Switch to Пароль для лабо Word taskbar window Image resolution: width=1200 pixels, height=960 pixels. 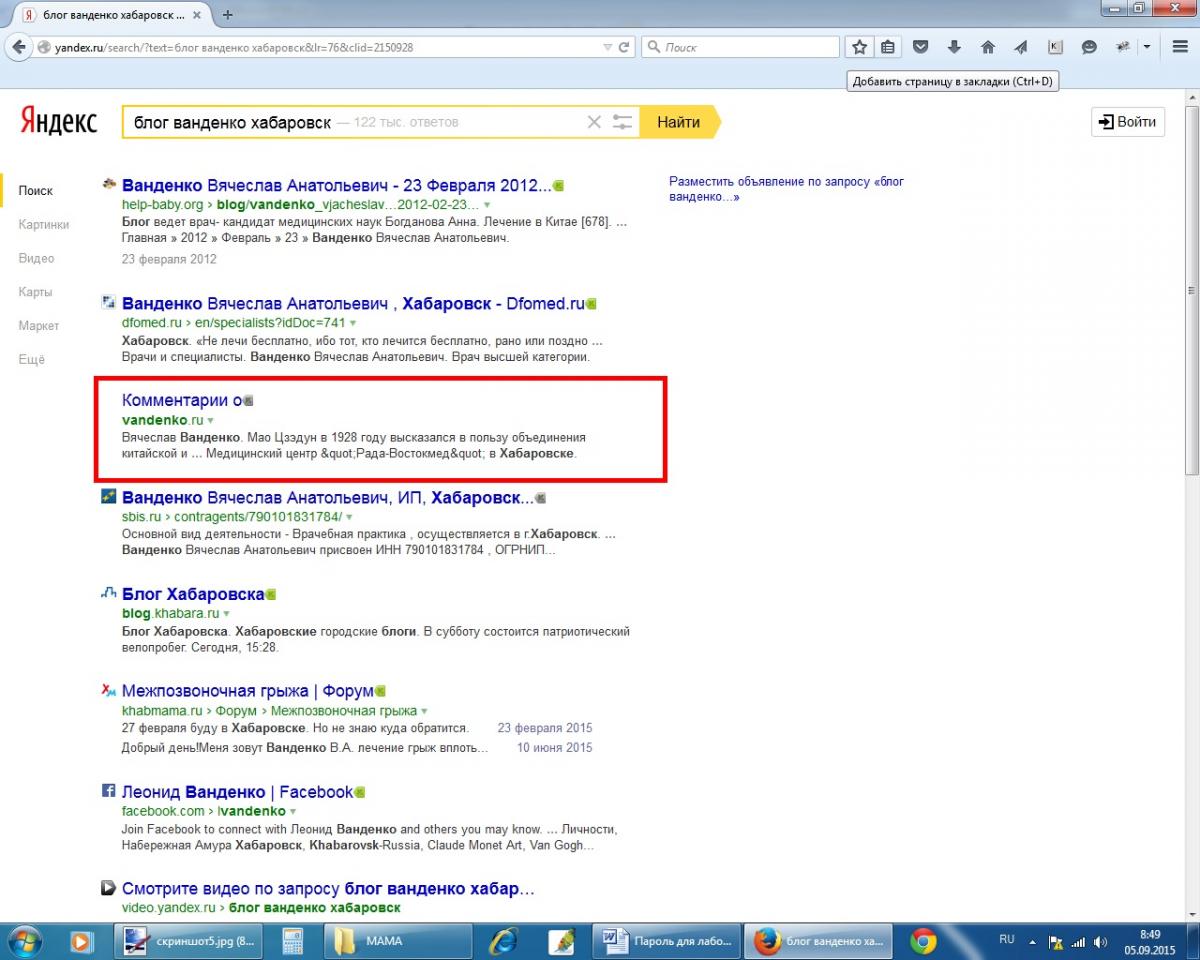667,941
